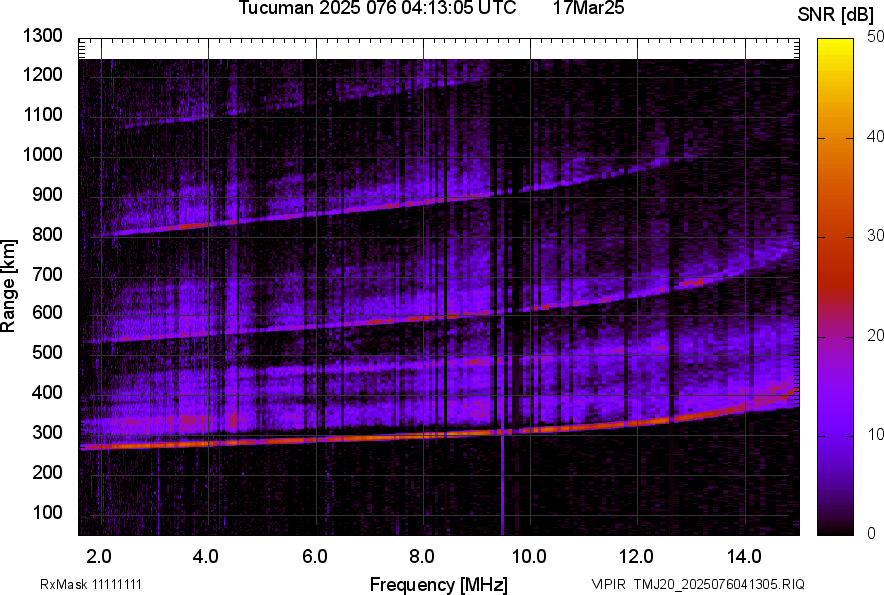Click colorbar tick value 30
Viewport: 884px width, 595px height.
click(x=875, y=236)
